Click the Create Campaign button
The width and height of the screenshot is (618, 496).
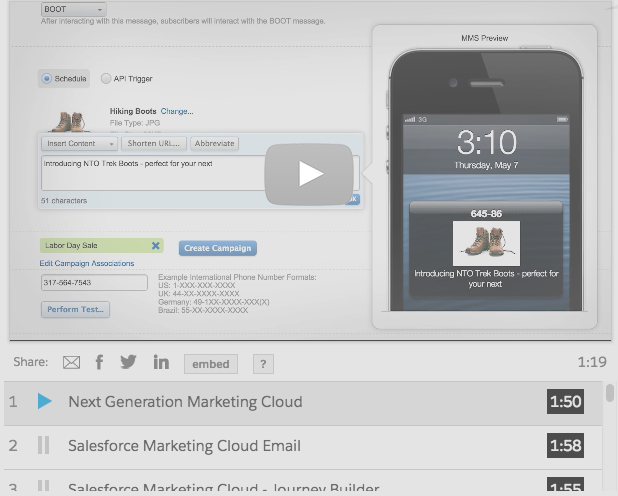pyautogui.click(x=218, y=248)
